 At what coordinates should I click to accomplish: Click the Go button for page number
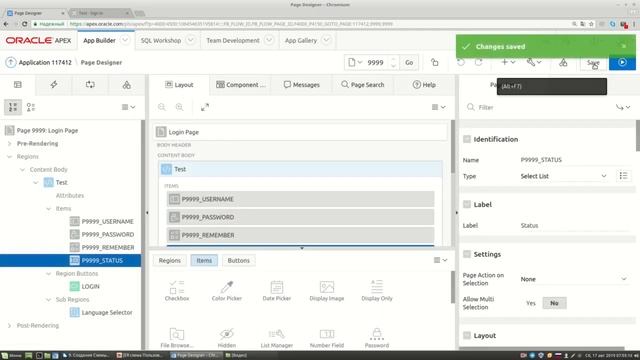pos(409,62)
